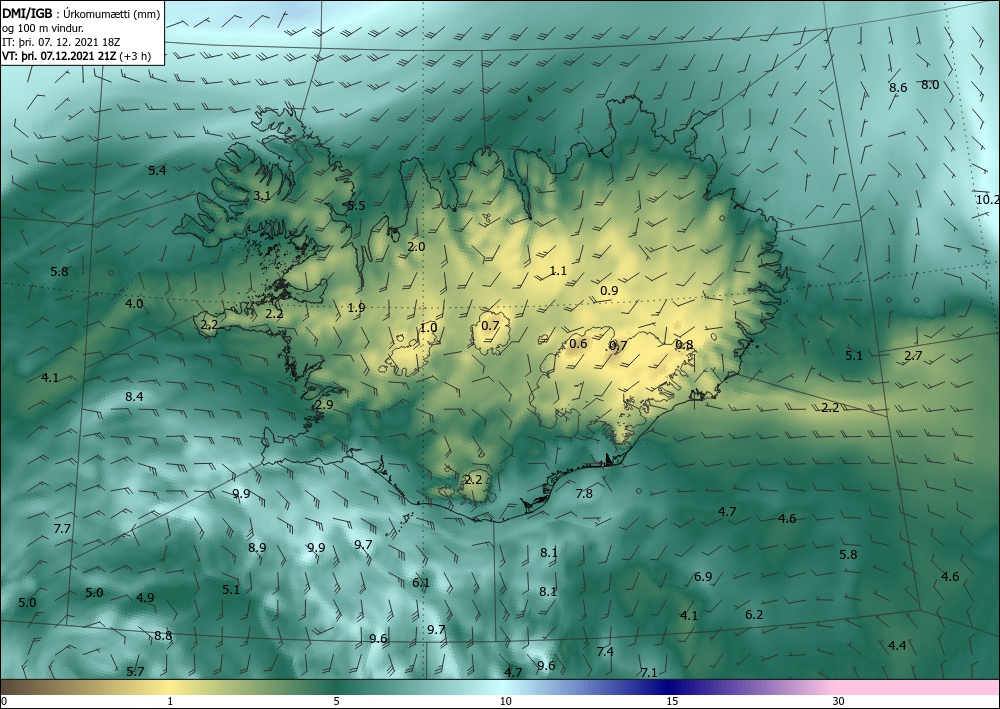Click the title line "DMI/IGB : Úrkomumætti (mm)"
1000x709 pixels.
tap(81, 13)
